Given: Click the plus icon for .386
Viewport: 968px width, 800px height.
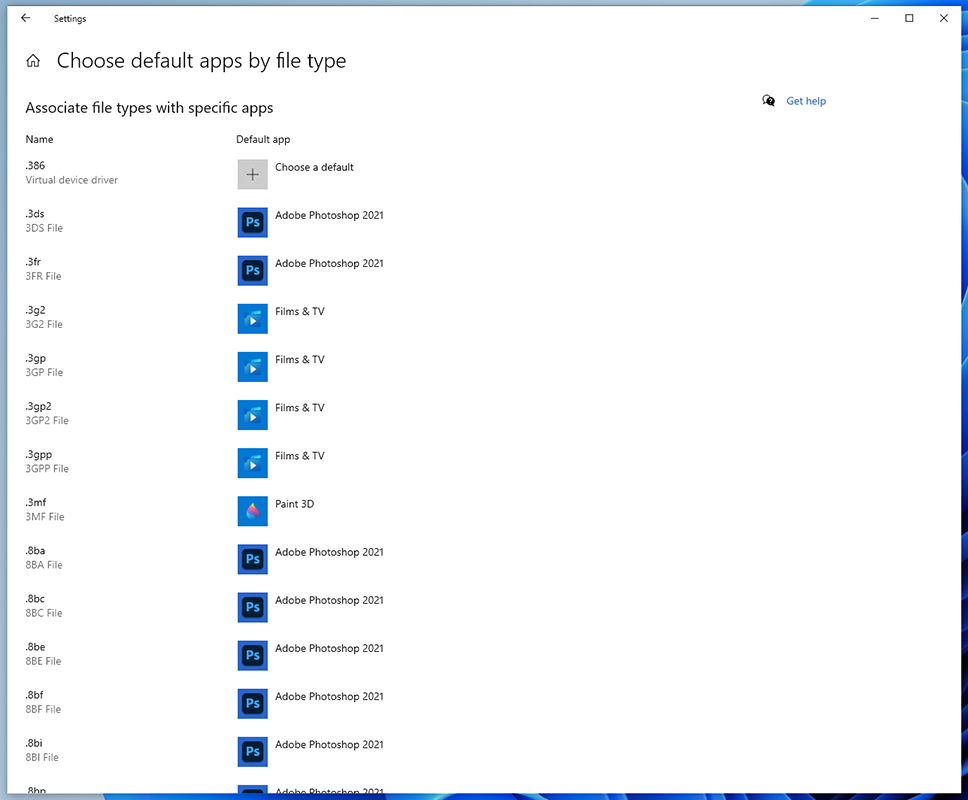Looking at the screenshot, I should (x=252, y=174).
